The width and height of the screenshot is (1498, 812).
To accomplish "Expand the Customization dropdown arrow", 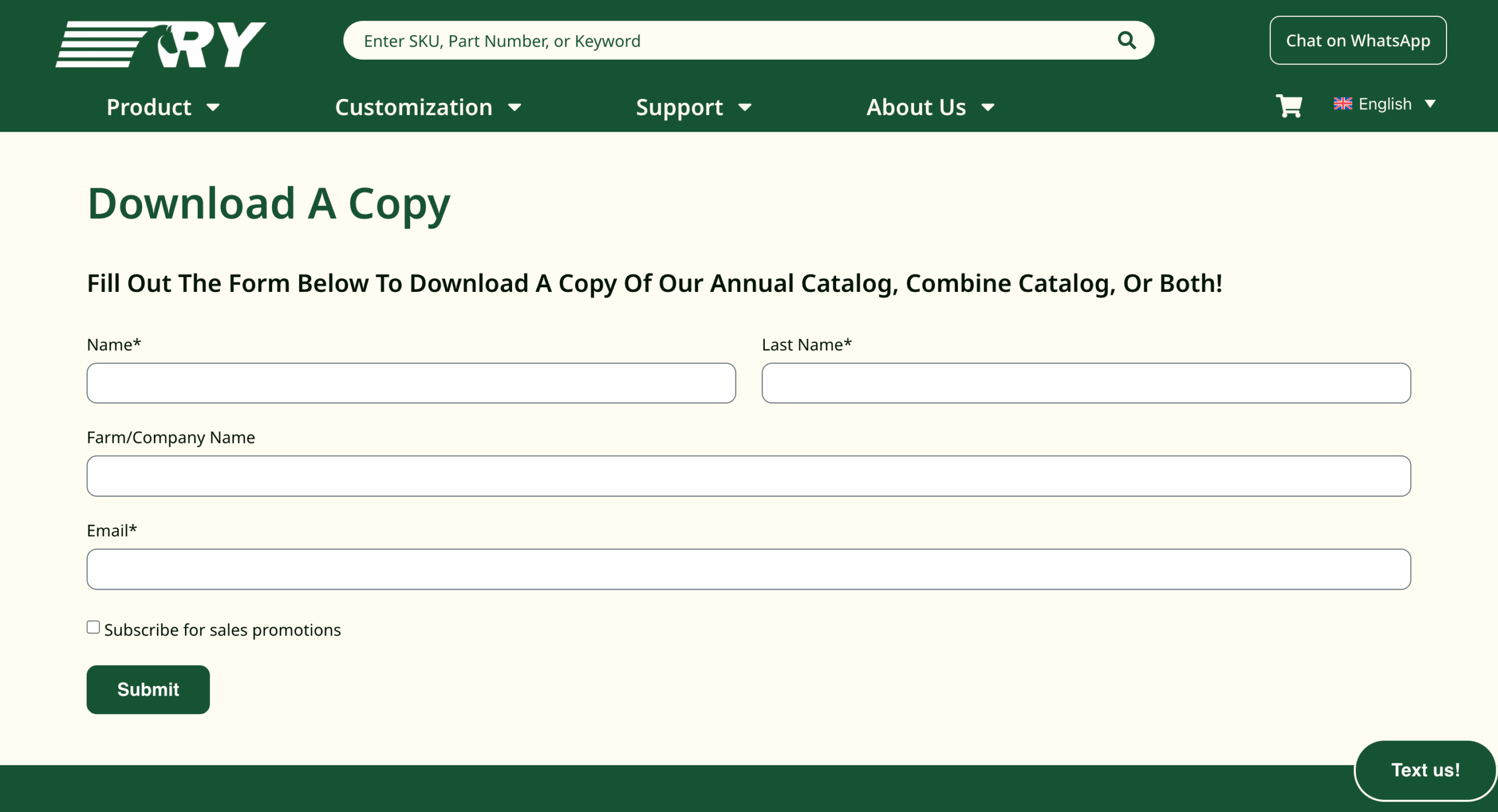I will [514, 108].
